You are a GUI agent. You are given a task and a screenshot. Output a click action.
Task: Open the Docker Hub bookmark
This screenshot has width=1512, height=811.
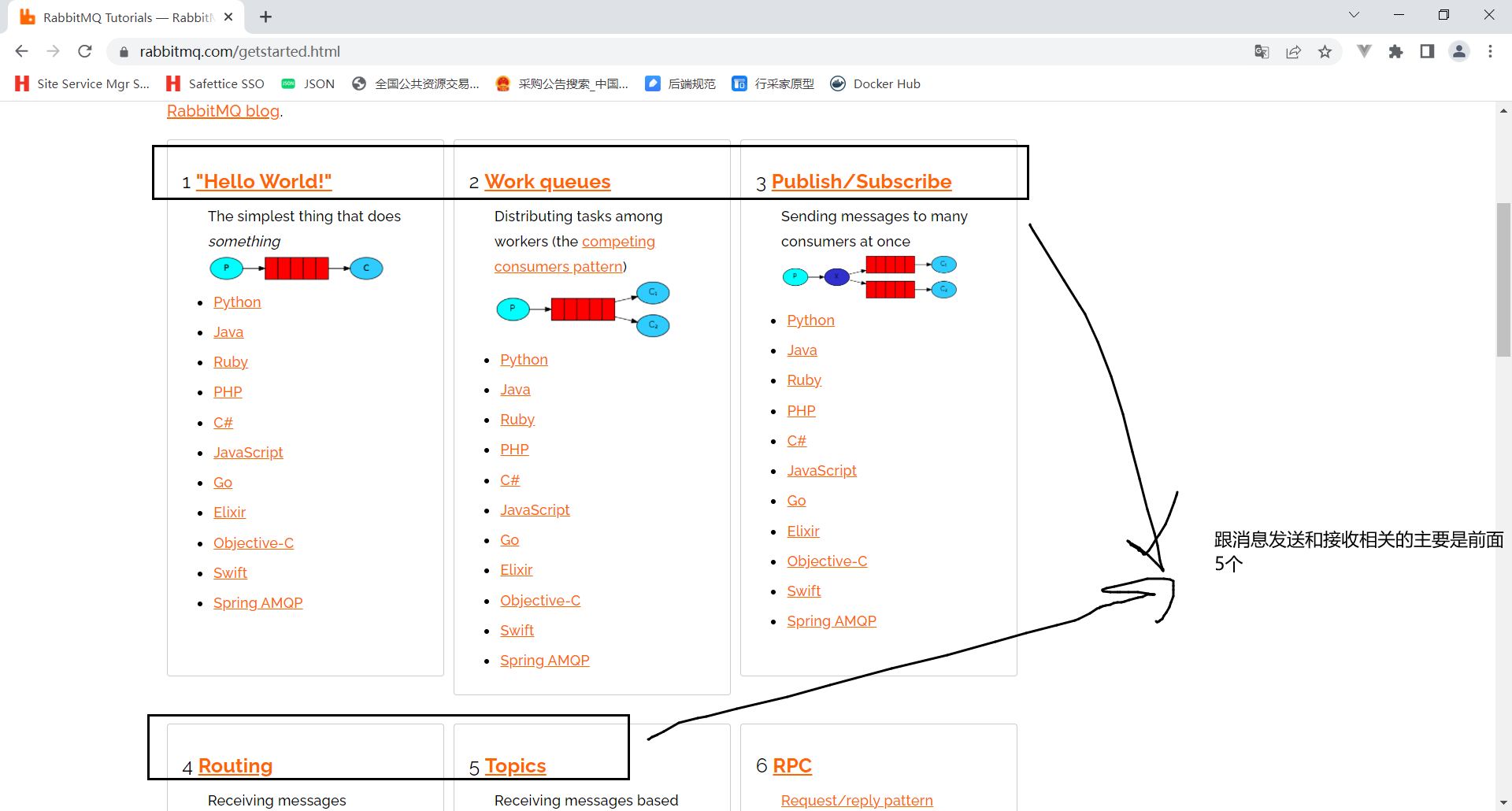pyautogui.click(x=875, y=83)
